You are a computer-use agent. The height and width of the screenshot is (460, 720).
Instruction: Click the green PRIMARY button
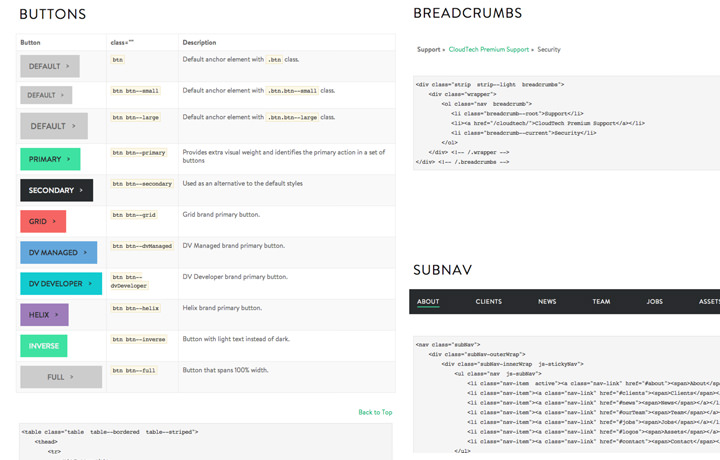50,159
